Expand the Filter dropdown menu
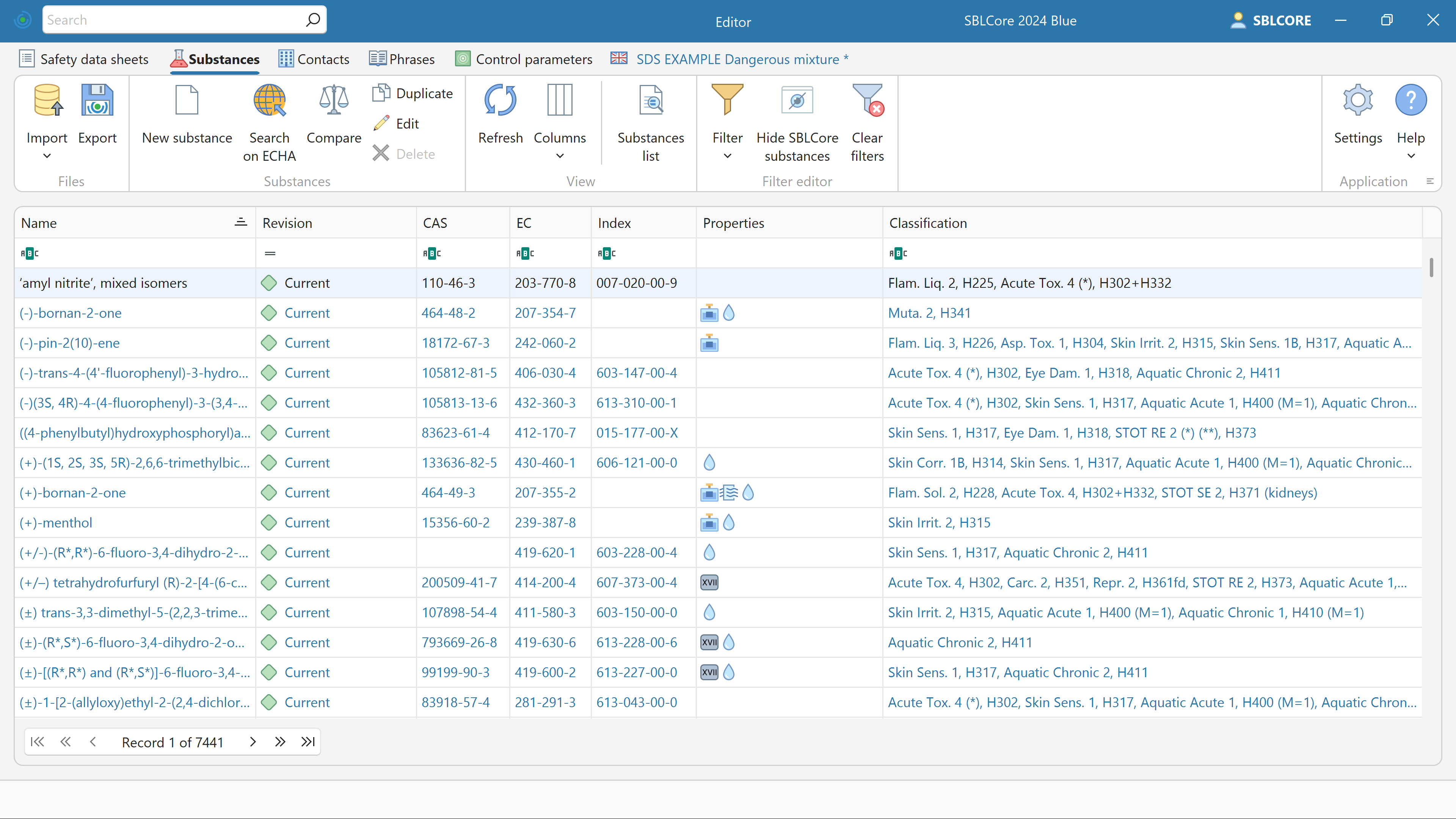The image size is (1456, 819). tap(728, 156)
